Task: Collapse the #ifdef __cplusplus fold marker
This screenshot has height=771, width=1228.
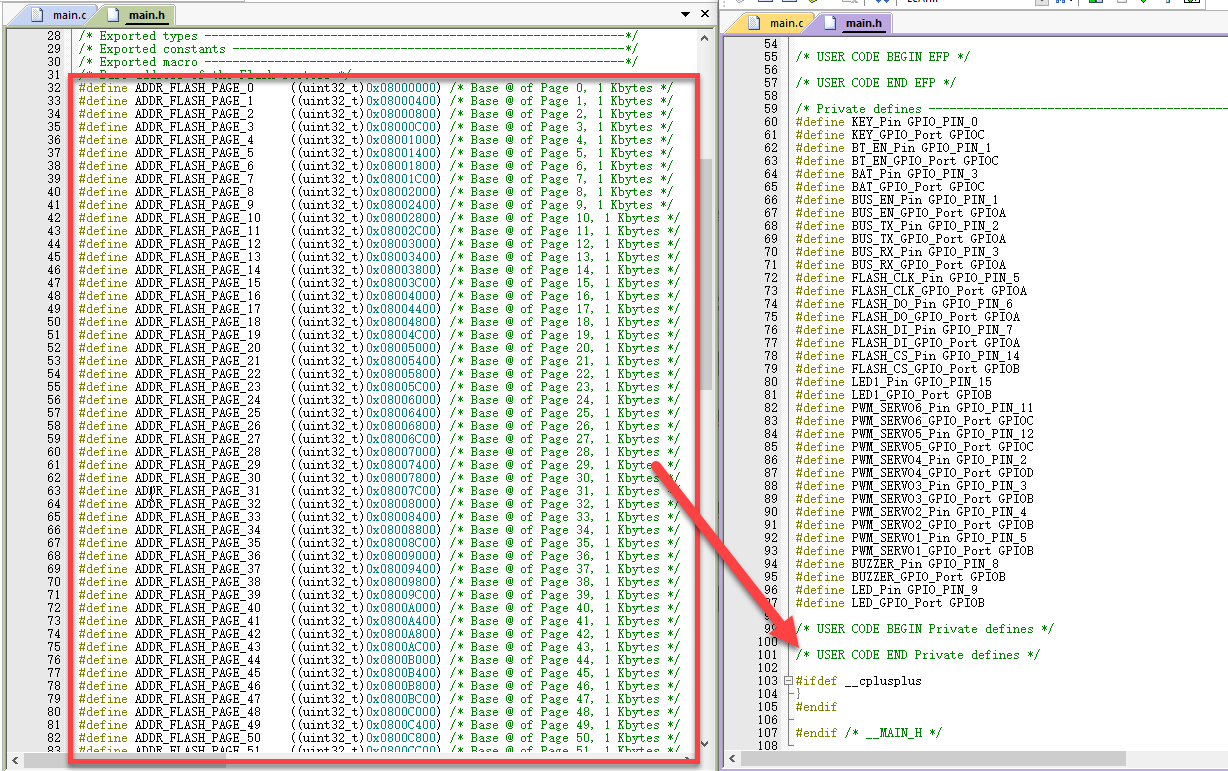Action: click(x=788, y=681)
